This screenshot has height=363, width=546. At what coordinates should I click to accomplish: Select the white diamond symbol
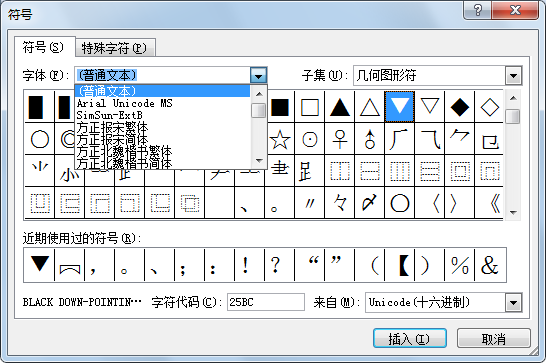pyautogui.click(x=489, y=107)
